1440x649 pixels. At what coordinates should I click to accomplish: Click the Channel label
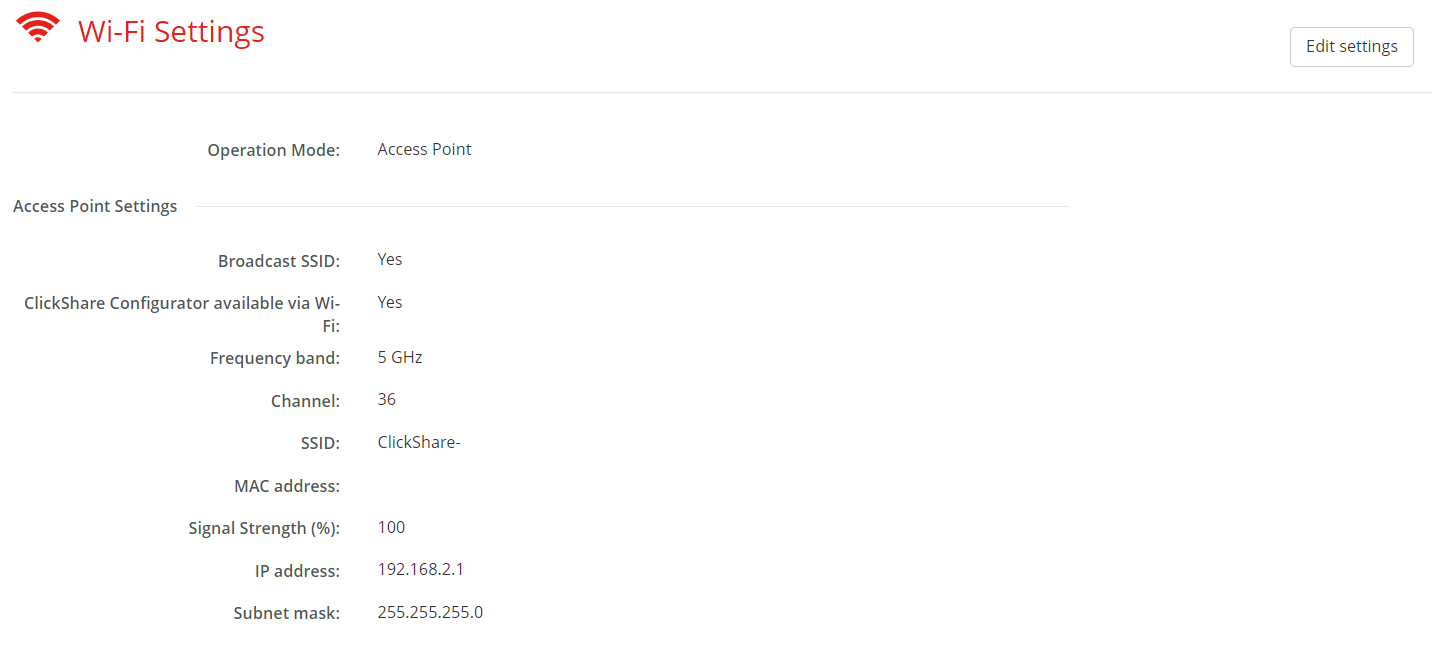point(305,401)
